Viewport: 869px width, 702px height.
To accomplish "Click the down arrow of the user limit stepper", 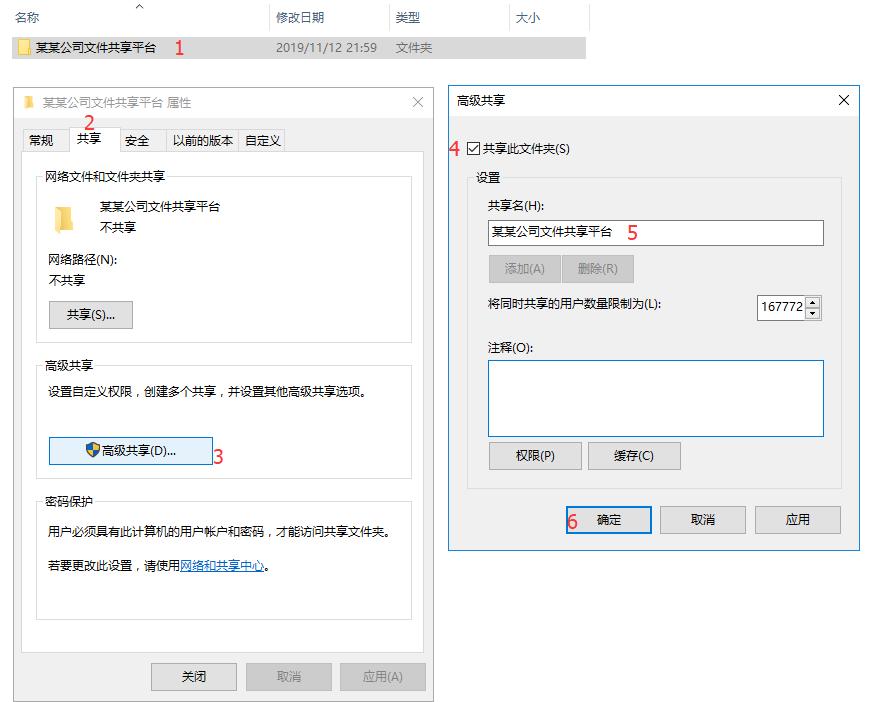I will pos(813,312).
